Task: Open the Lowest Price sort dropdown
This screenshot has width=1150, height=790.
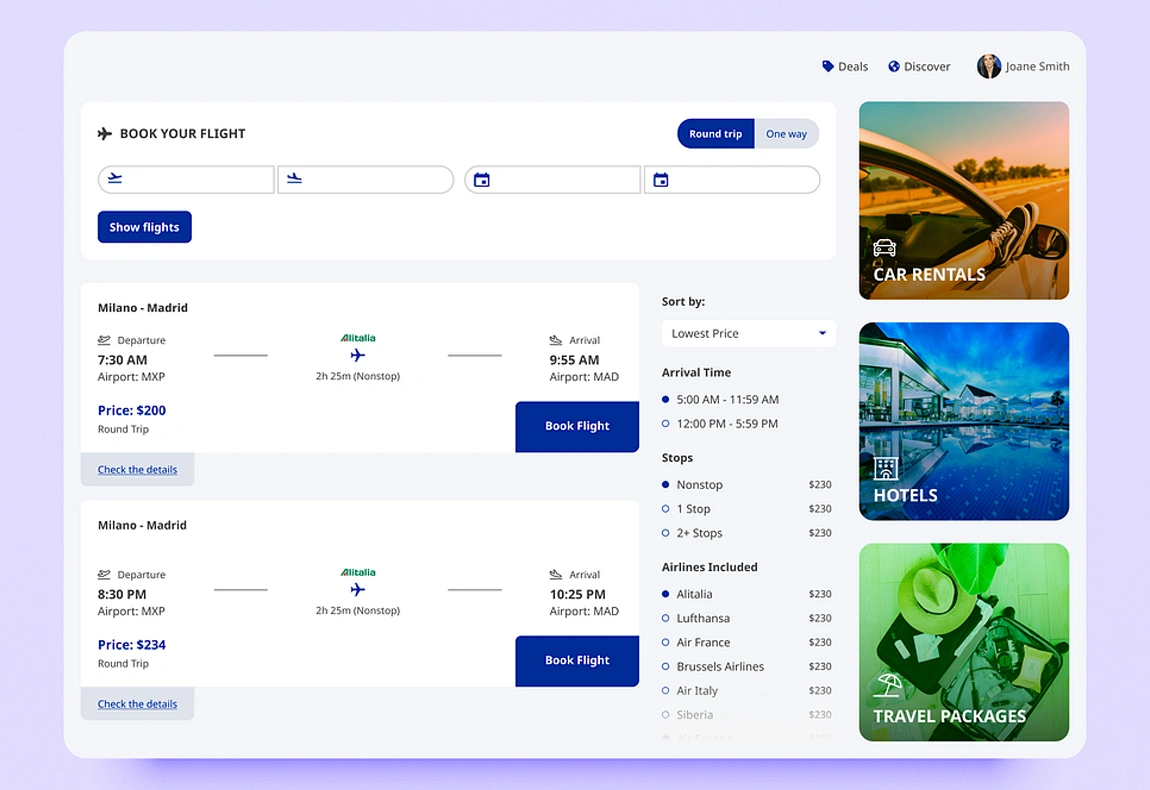Action: [x=748, y=333]
